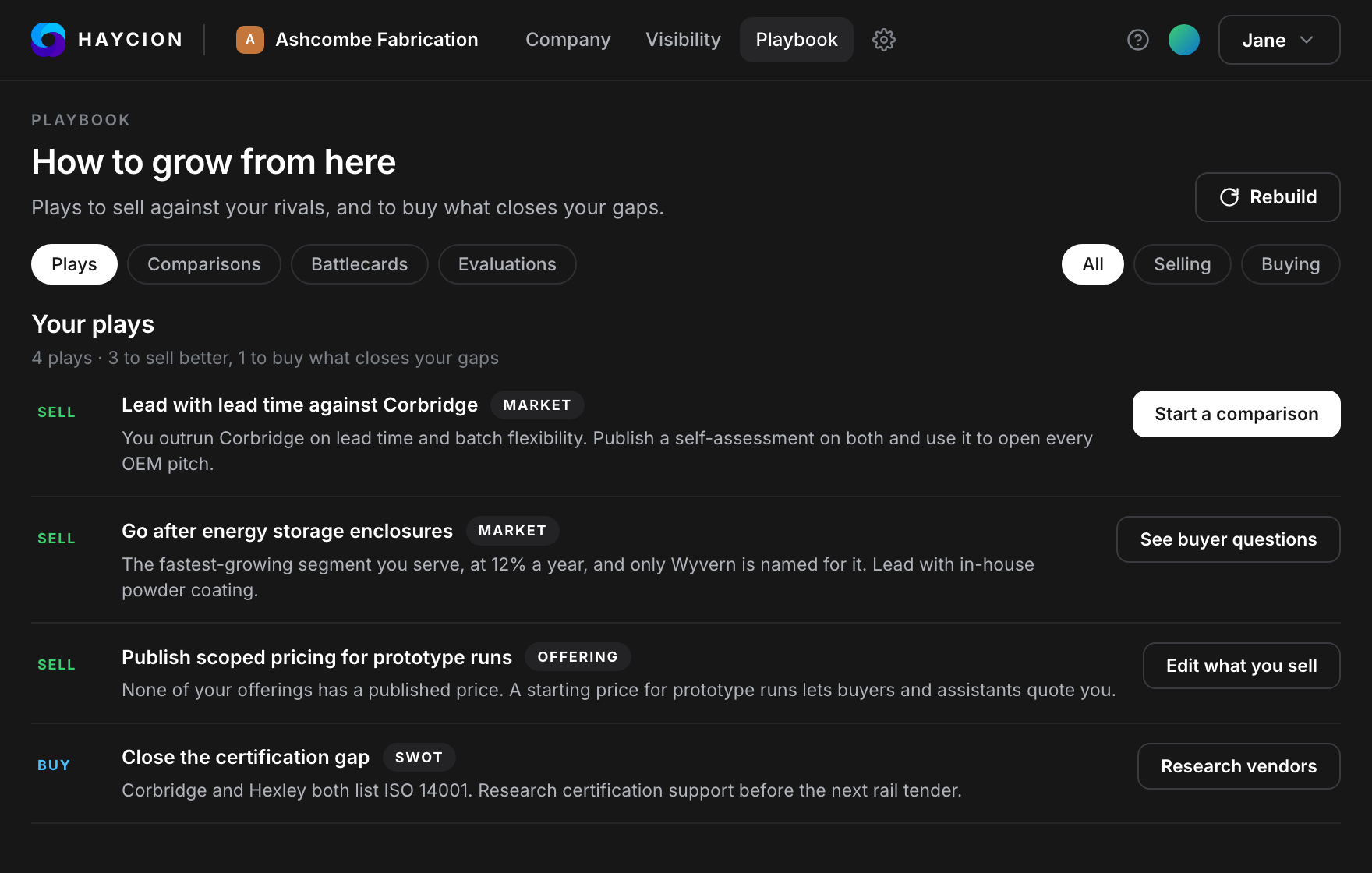
Task: Click the teal profile avatar circle
Action: click(x=1184, y=40)
